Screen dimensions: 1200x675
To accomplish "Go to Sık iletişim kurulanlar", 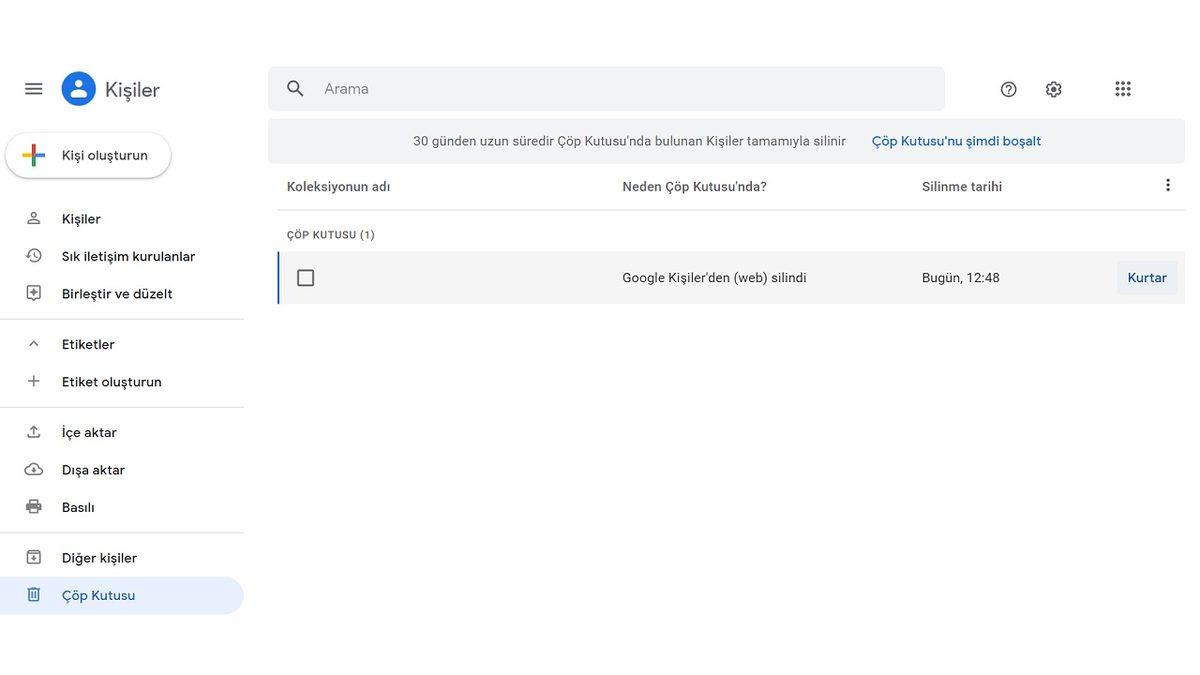I will [x=128, y=256].
